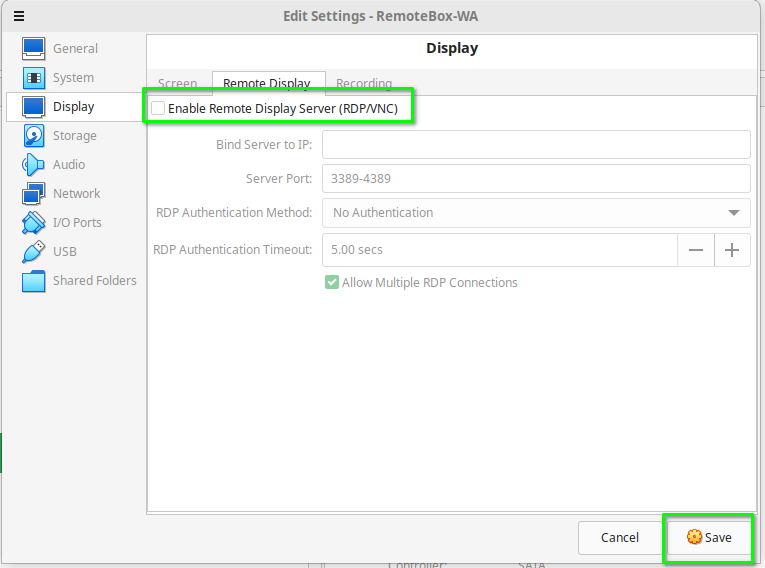Screen dimensions: 765x568
Task: Open the USB settings icon
Action: (34, 251)
